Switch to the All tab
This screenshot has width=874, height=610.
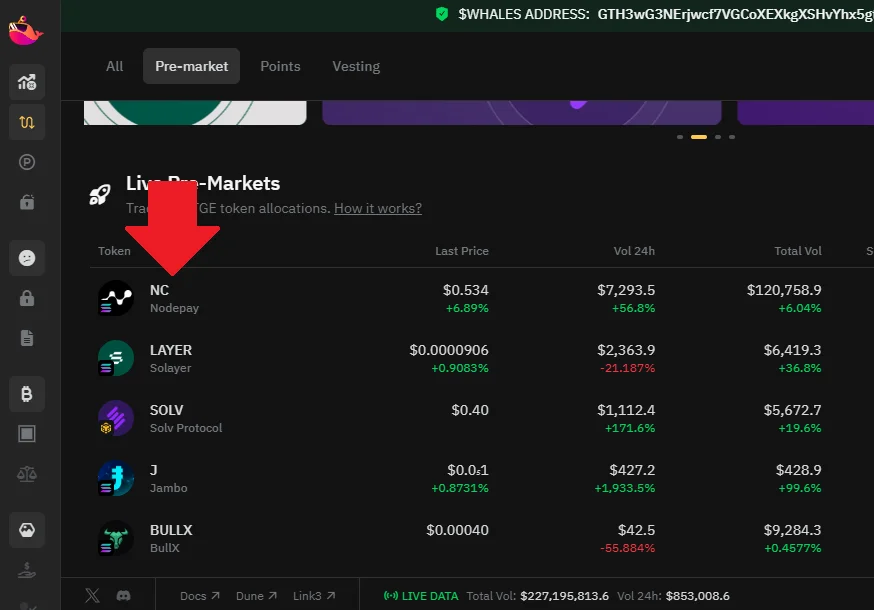(114, 66)
